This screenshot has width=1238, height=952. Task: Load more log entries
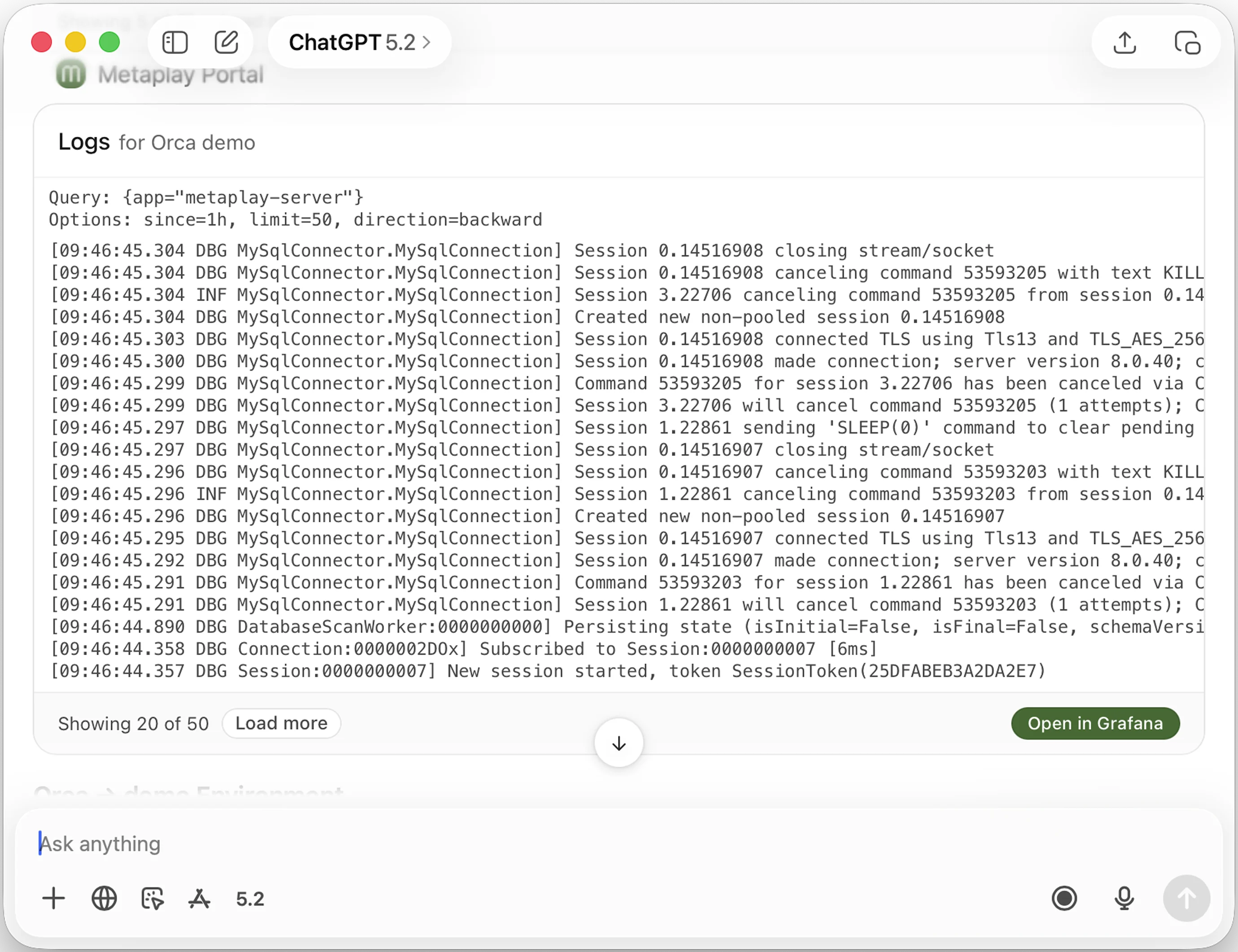point(281,723)
